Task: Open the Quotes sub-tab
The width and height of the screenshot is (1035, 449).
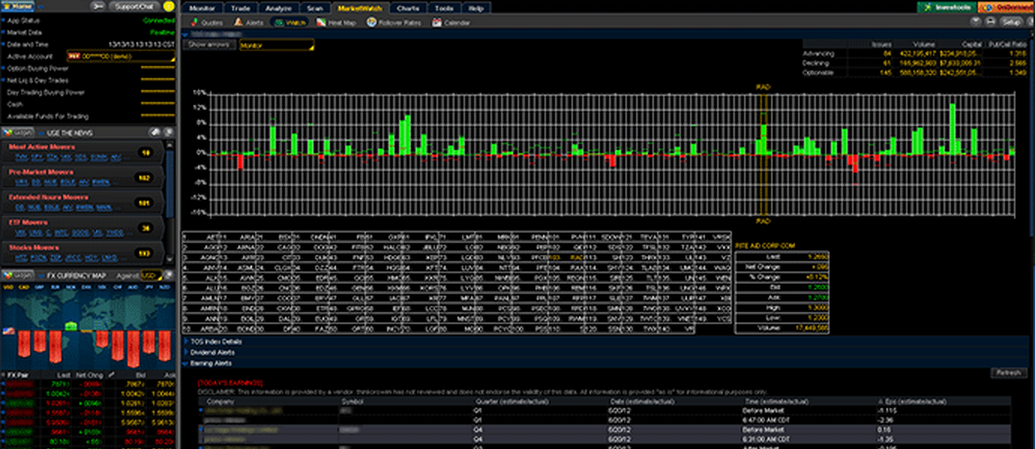Action: coord(211,21)
